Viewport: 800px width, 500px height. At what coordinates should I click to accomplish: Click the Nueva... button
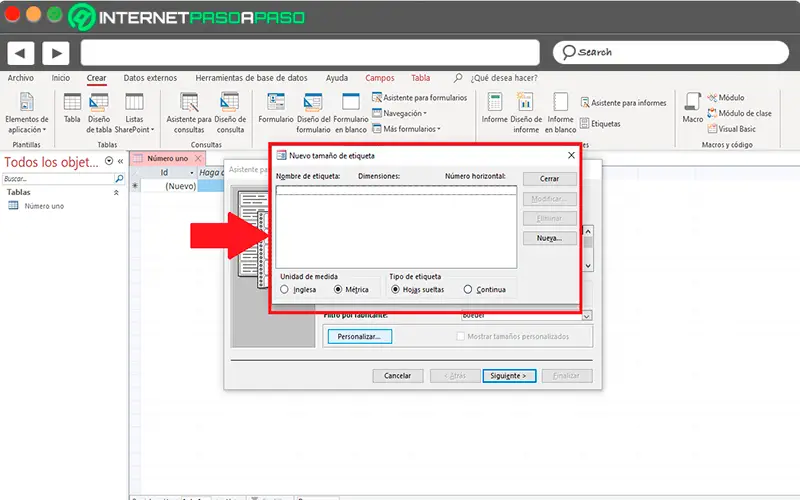(549, 238)
